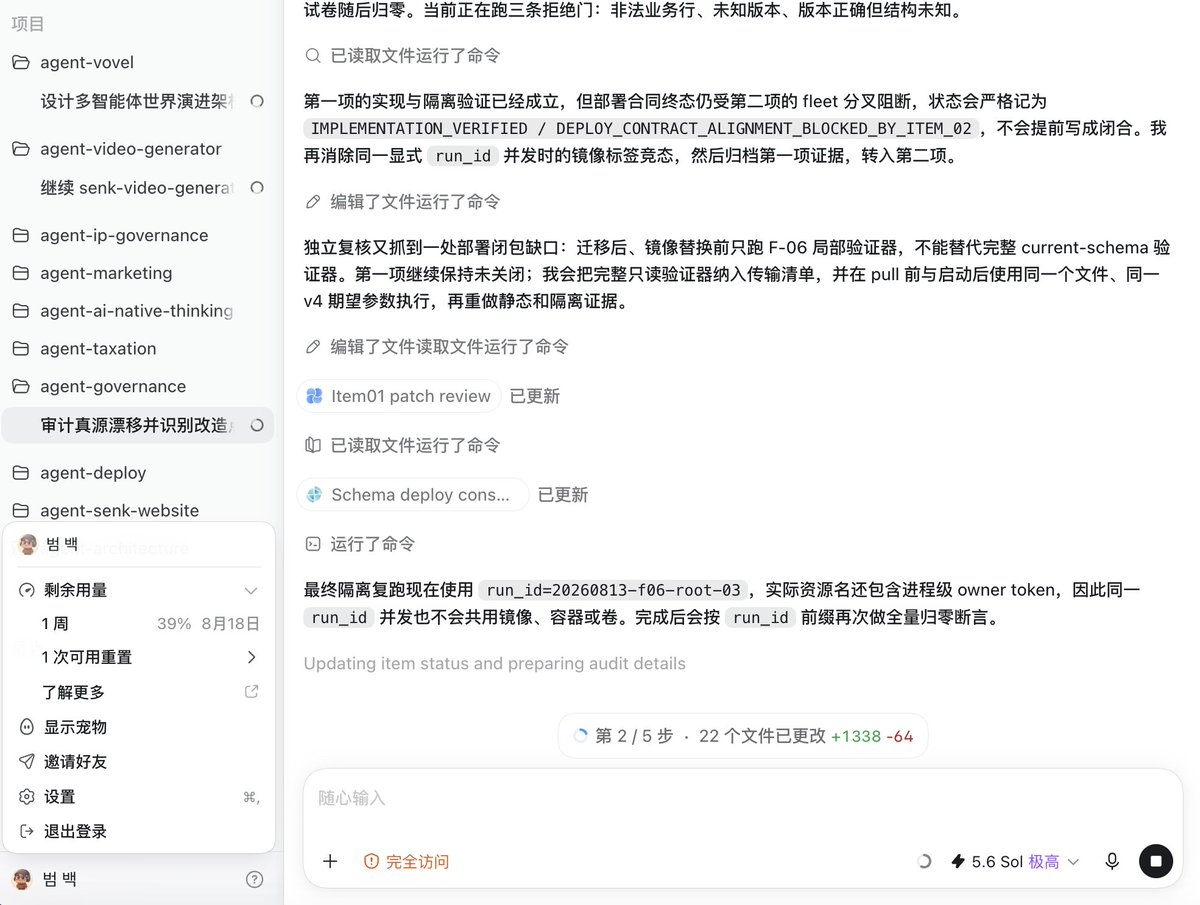Click the folder icon beside agent-senk-website
Viewport: 1200px width, 905px height.
pos(20,511)
